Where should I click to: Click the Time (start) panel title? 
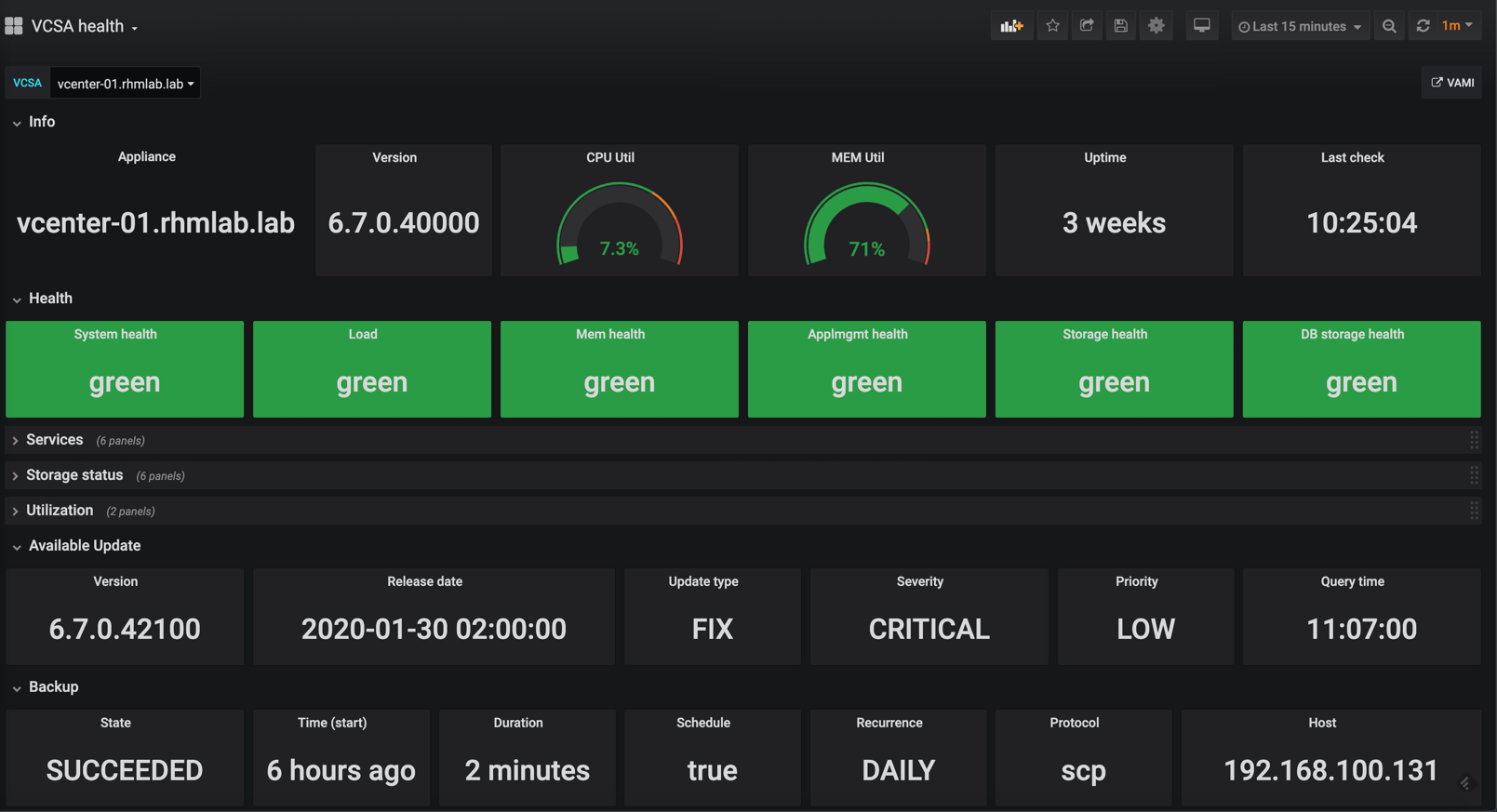(x=332, y=723)
